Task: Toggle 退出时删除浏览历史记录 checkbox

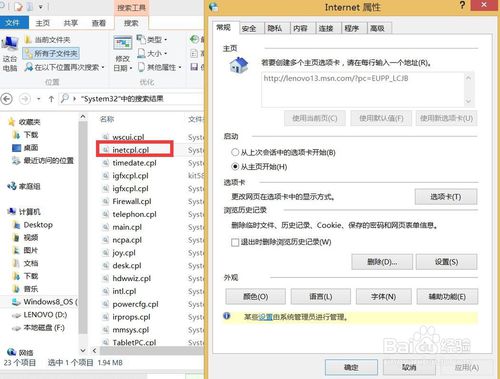Action: pos(235,242)
